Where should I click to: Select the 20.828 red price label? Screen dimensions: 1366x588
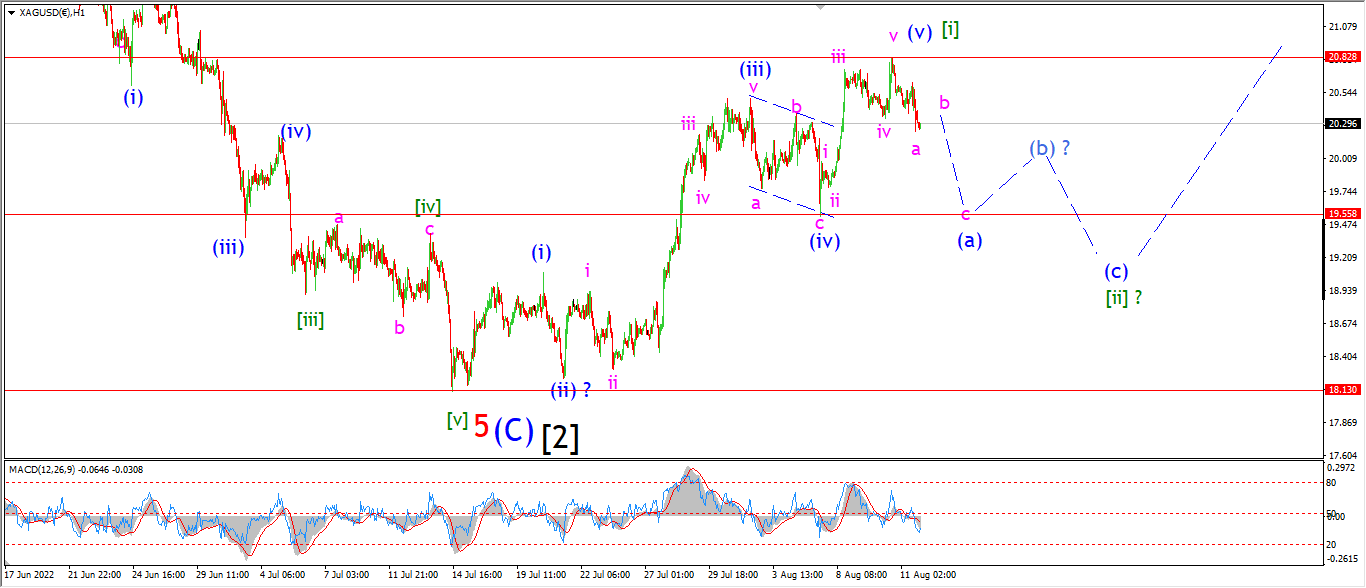(x=1341, y=58)
